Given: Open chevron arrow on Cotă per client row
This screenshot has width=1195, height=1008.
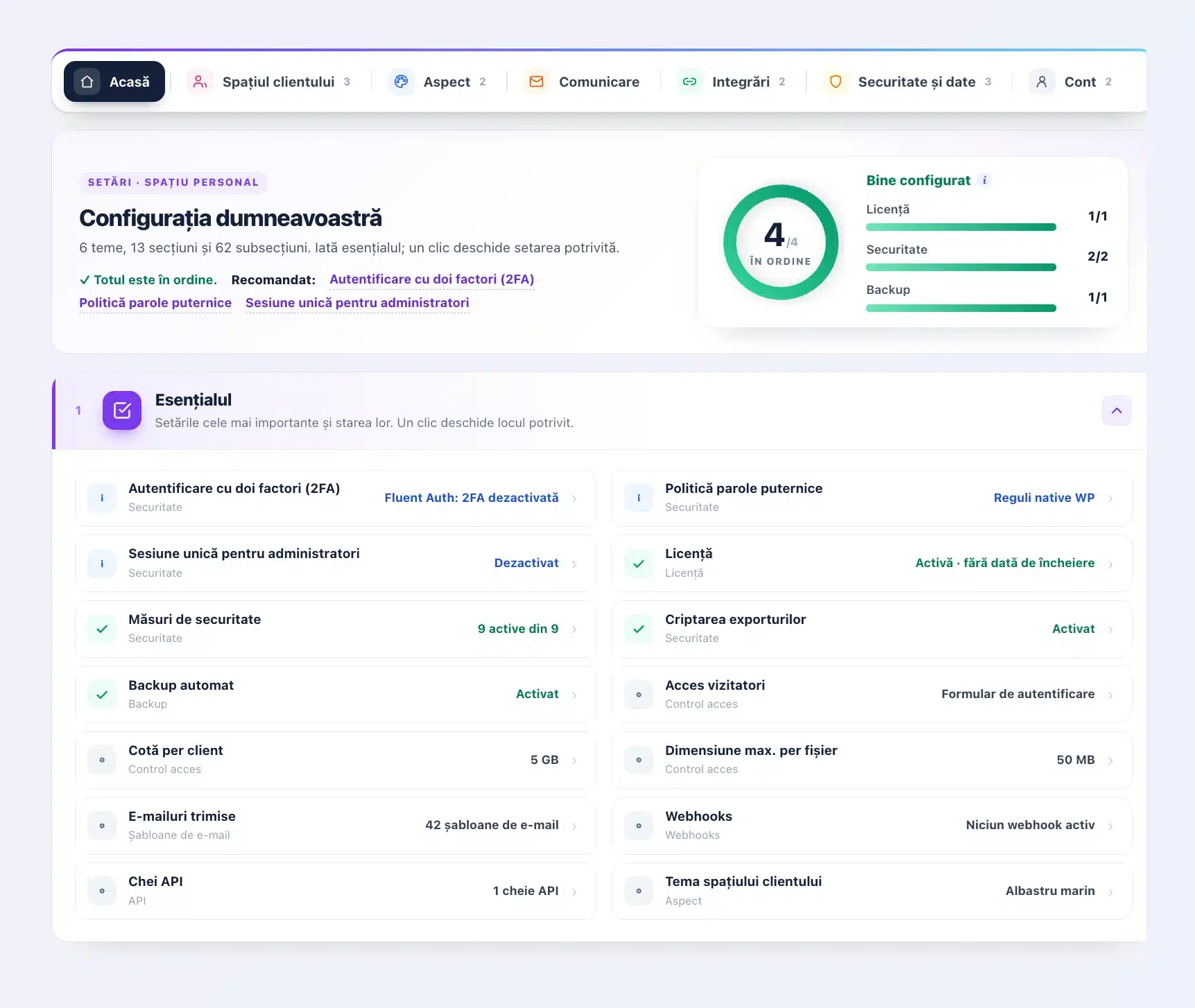Looking at the screenshot, I should pos(574,761).
